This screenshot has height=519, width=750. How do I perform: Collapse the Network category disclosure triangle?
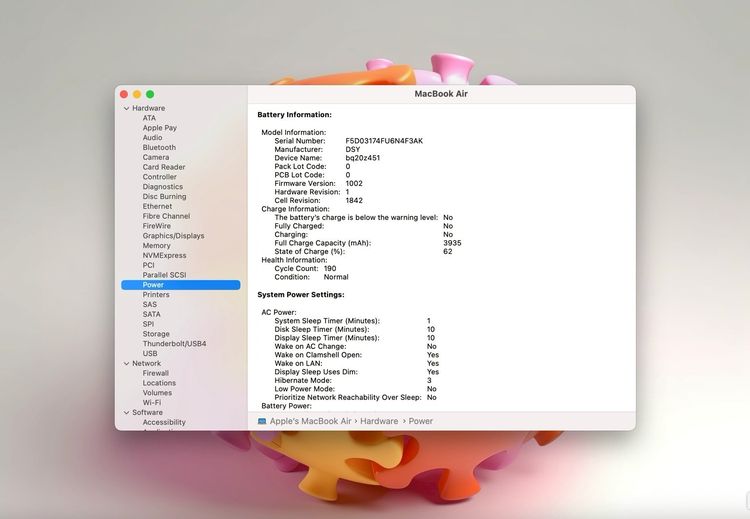pyautogui.click(x=126, y=363)
